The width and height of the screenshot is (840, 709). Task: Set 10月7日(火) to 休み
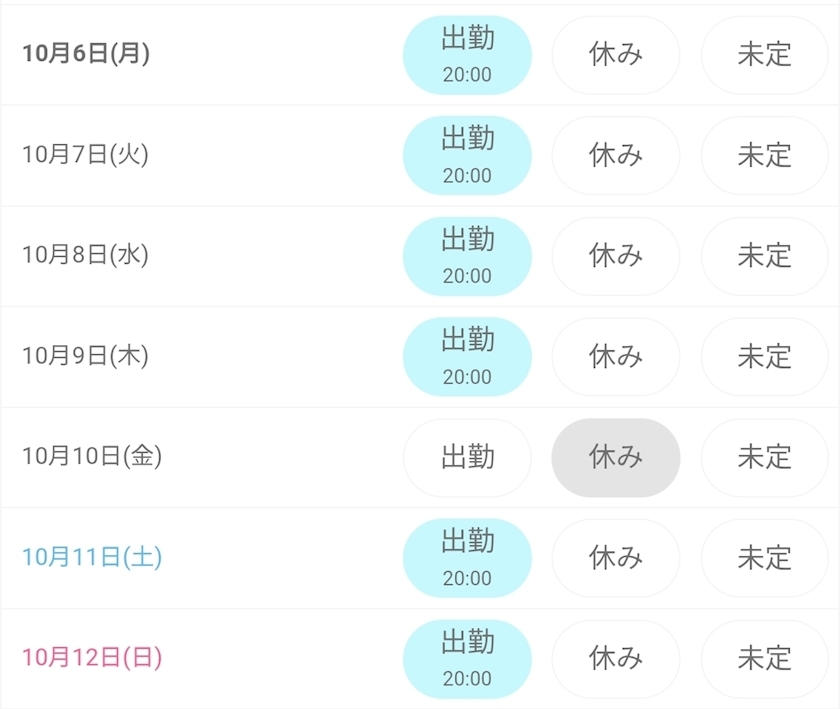click(x=616, y=156)
